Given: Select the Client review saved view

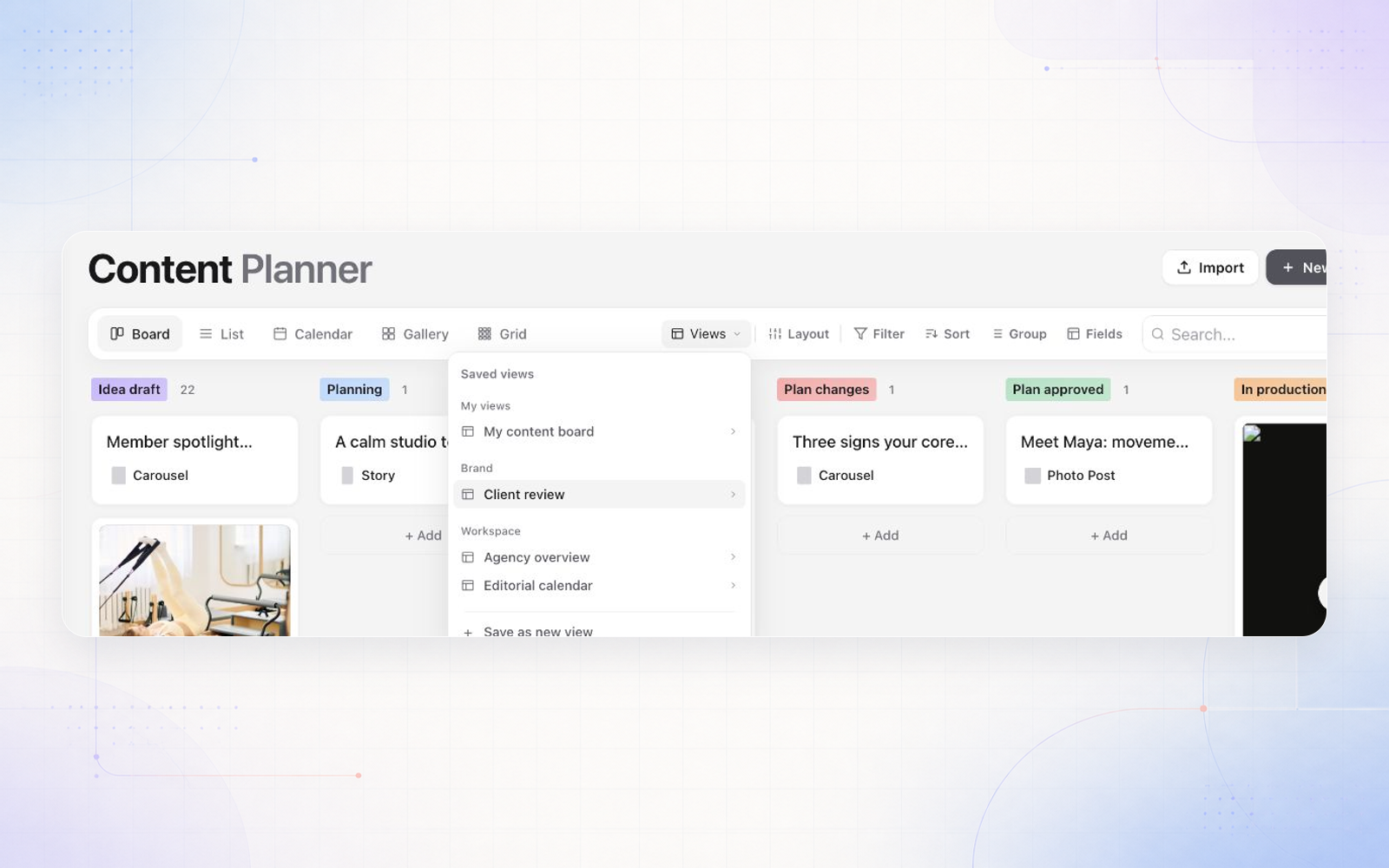Looking at the screenshot, I should tap(599, 495).
